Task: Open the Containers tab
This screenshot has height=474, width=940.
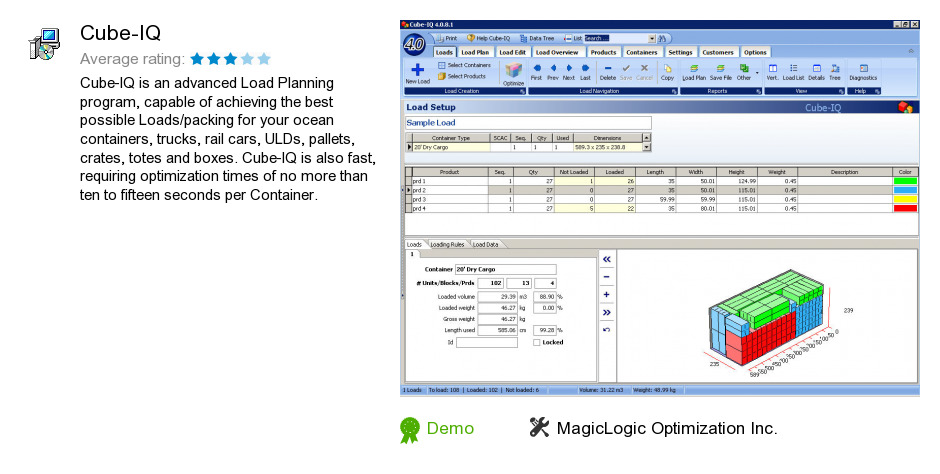Action: point(641,52)
